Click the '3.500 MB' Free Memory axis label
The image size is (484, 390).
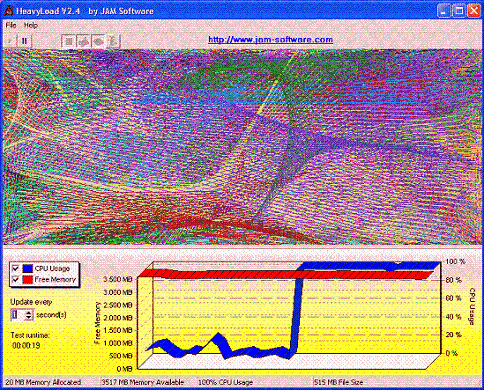(x=118, y=279)
